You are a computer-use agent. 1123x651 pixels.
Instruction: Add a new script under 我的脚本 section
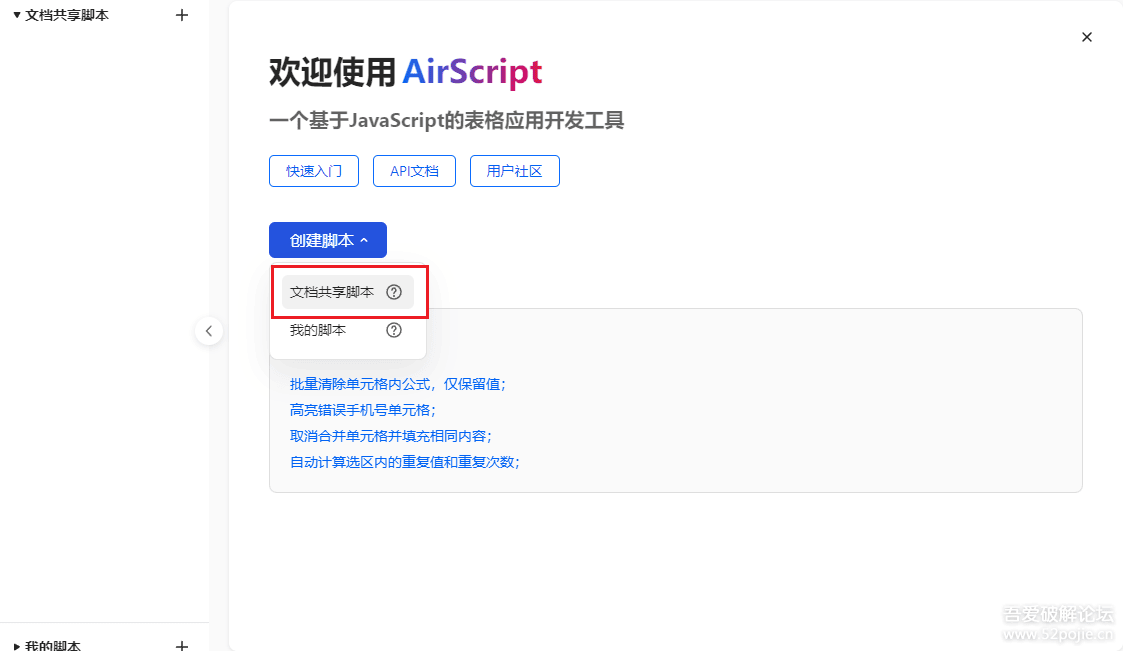[182, 645]
